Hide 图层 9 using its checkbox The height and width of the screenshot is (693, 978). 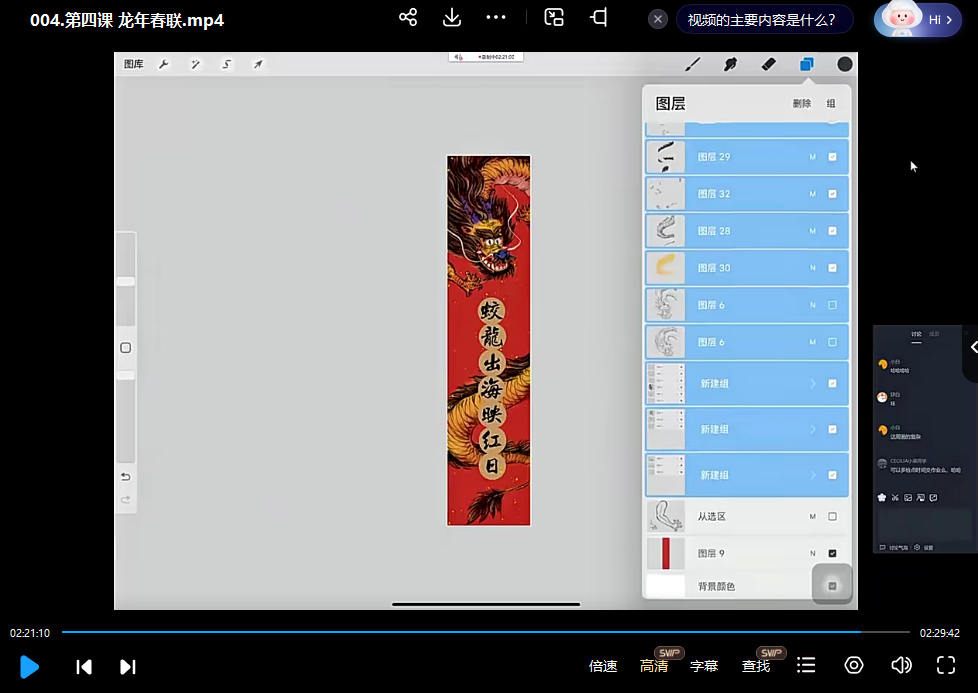pyautogui.click(x=832, y=553)
